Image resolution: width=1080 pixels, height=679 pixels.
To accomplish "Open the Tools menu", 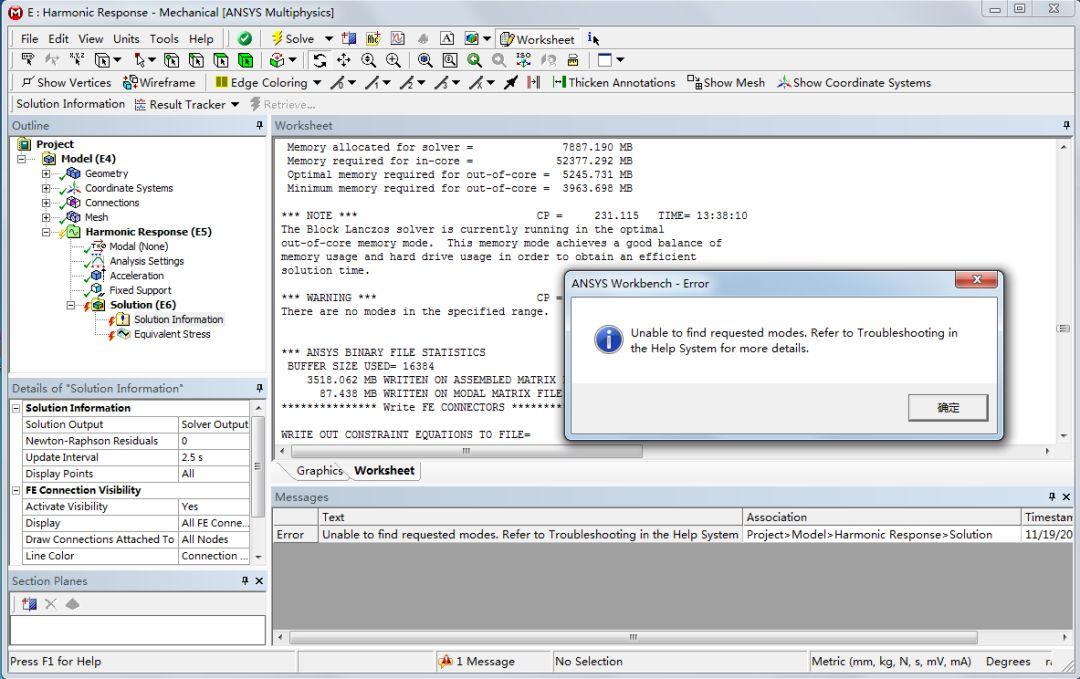I will click(164, 39).
